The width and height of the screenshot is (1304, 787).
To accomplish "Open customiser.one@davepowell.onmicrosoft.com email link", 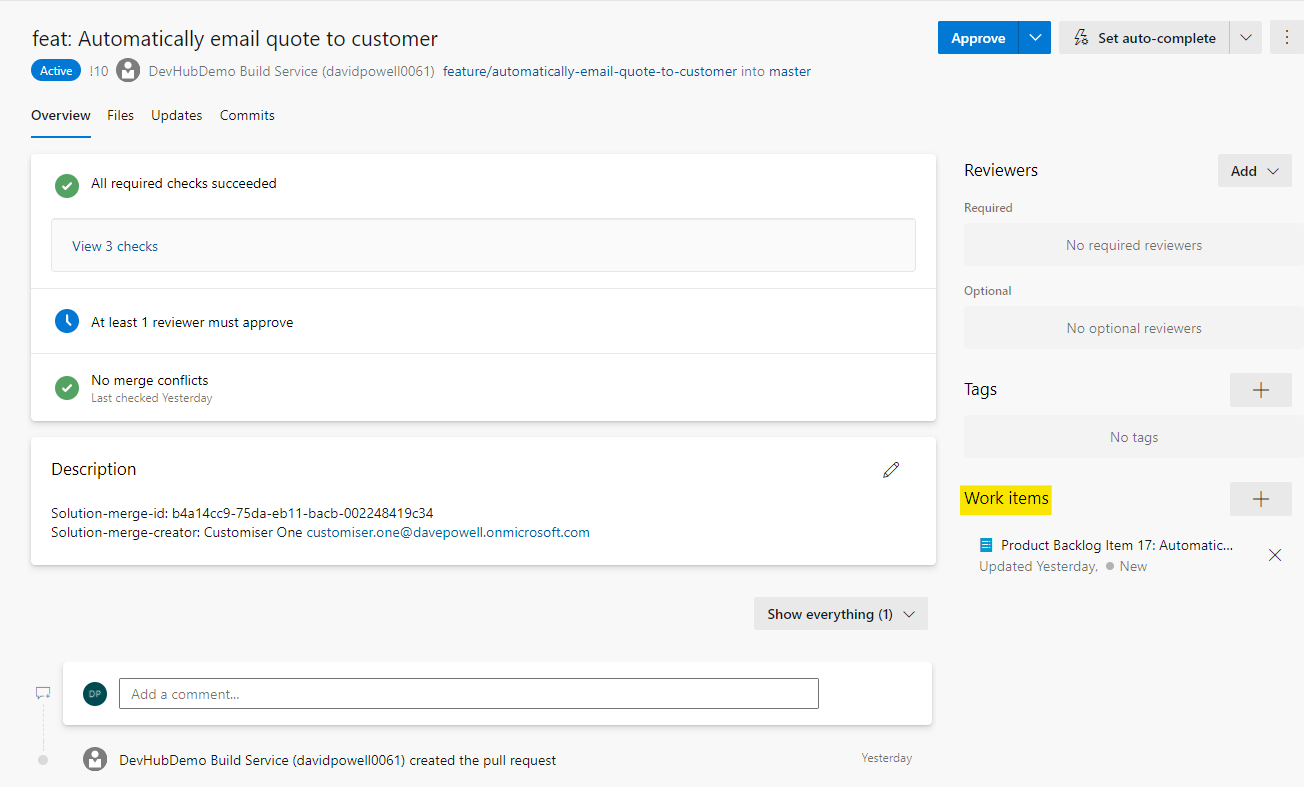I will click(x=448, y=532).
